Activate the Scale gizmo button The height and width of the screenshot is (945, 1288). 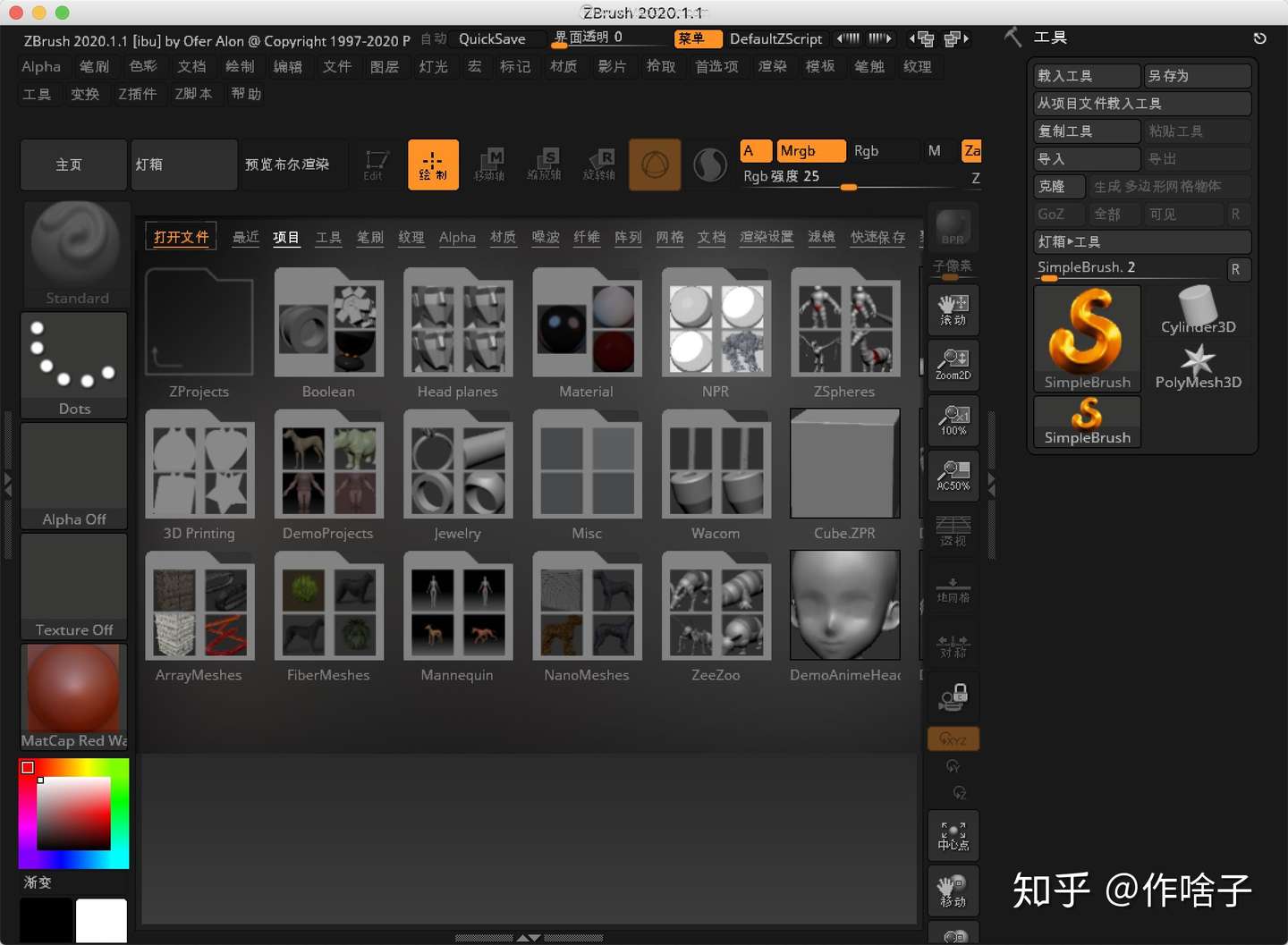[544, 165]
